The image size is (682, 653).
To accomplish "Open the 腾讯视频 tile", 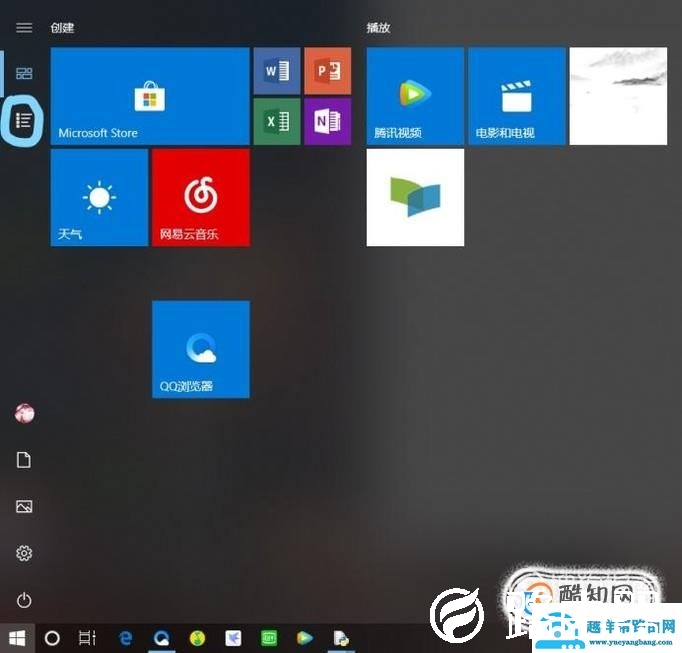I will click(x=415, y=96).
